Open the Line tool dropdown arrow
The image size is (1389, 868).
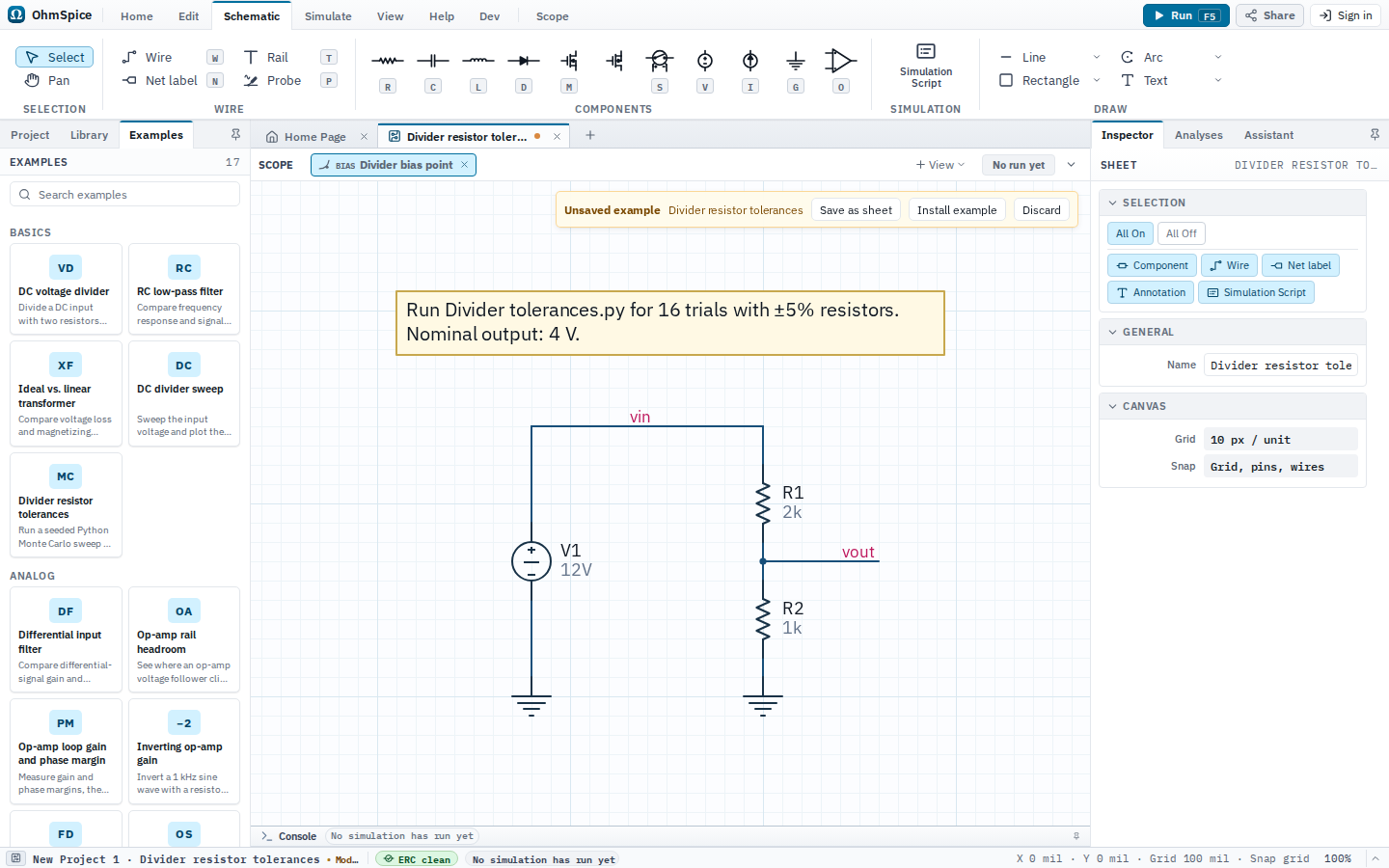coord(1097,57)
